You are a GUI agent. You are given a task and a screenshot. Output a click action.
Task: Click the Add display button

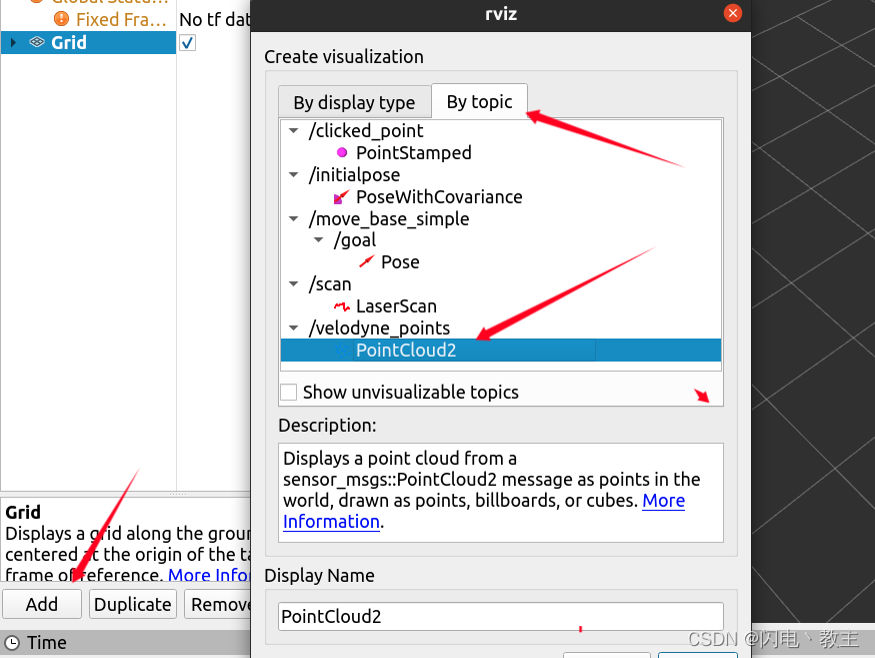click(x=42, y=604)
